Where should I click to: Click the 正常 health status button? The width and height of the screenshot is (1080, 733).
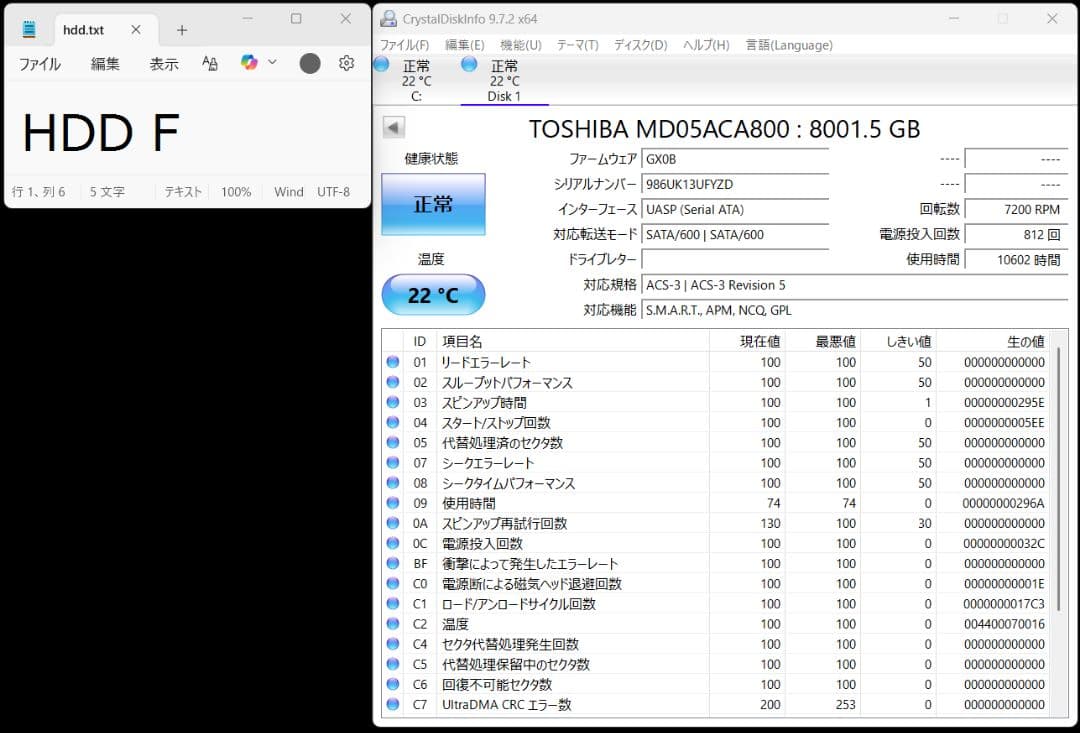tap(433, 204)
